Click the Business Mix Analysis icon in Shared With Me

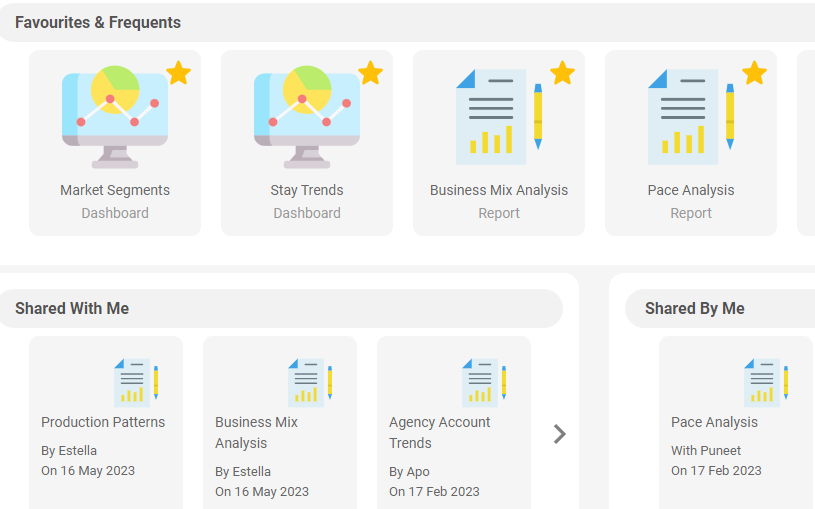pos(310,381)
